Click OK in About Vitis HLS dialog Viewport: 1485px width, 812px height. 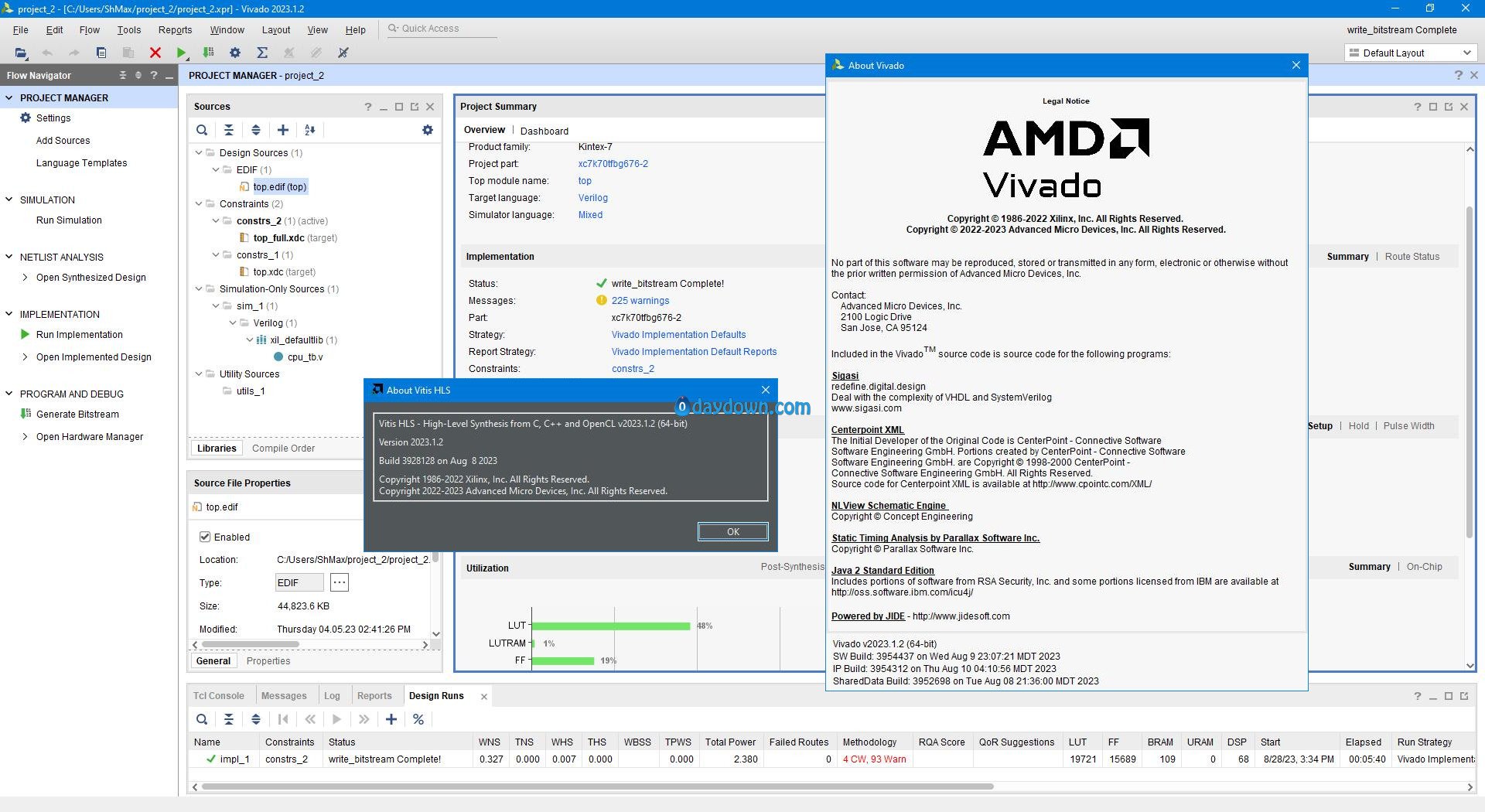point(732,531)
